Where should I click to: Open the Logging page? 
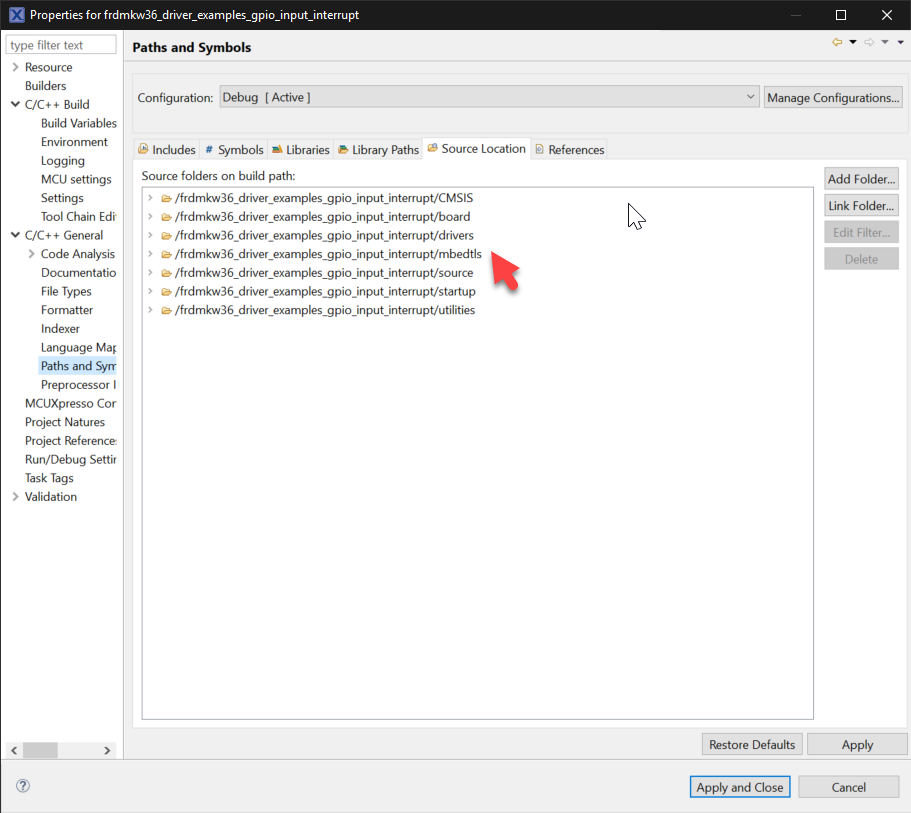pos(62,160)
